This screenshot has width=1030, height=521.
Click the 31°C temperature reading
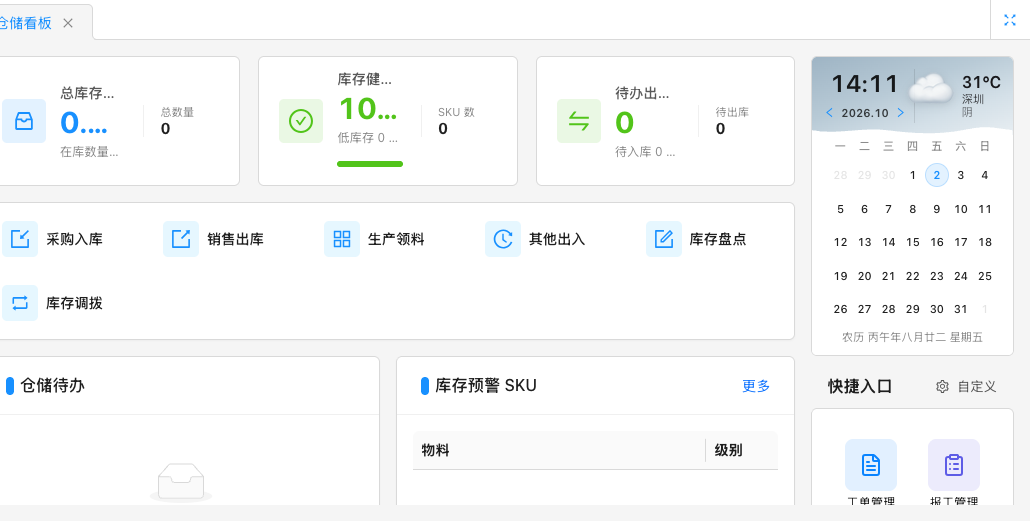click(x=981, y=82)
